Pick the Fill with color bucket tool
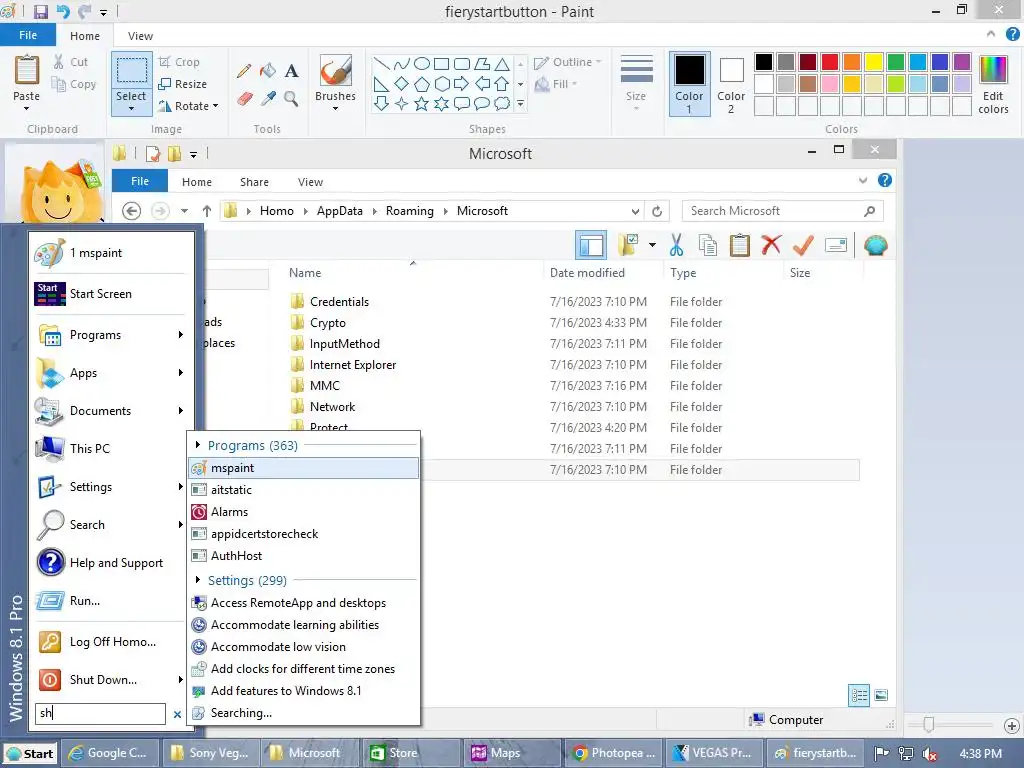This screenshot has height=768, width=1024. (x=268, y=71)
